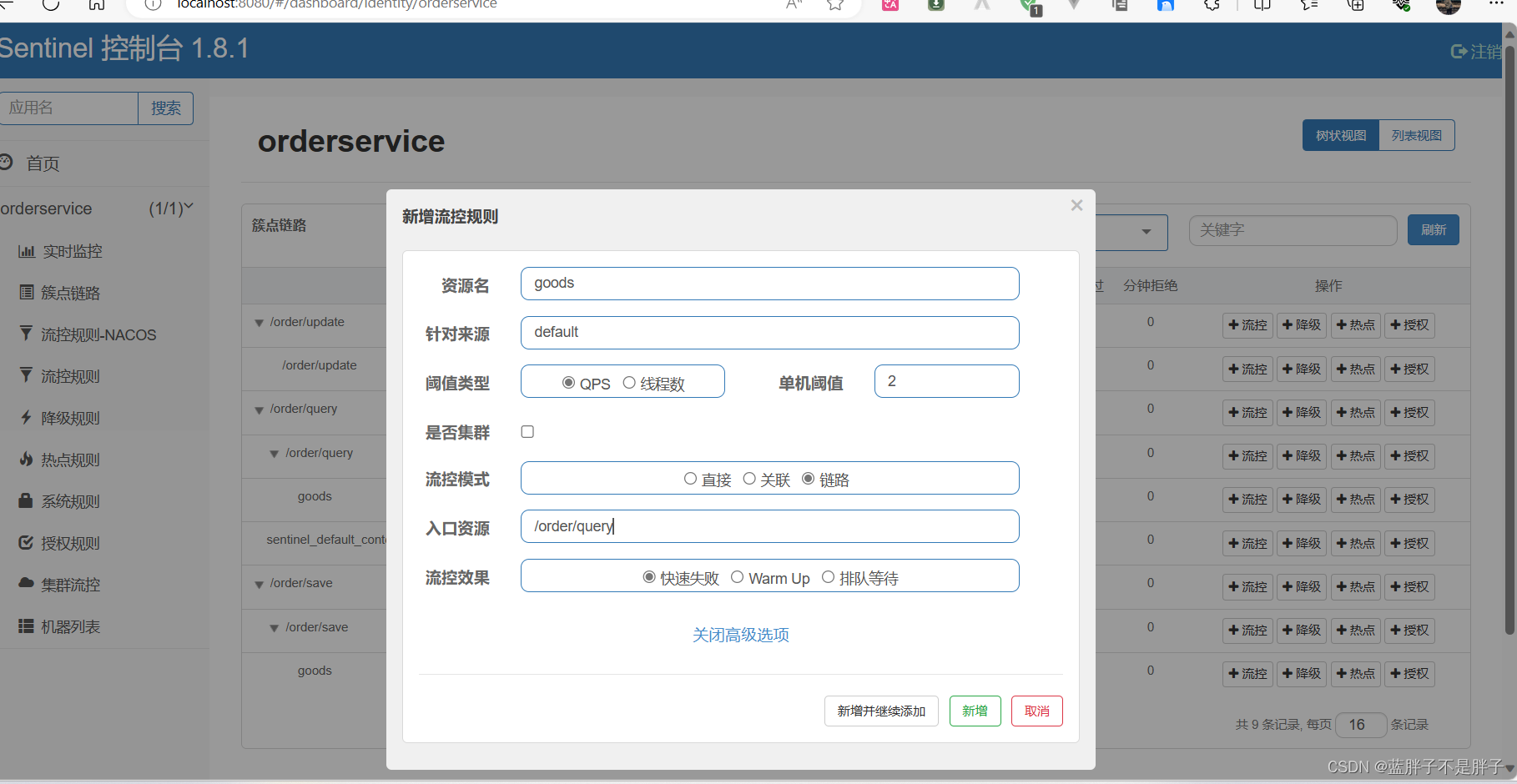Click the 搜索 button in sidebar
The width and height of the screenshot is (1517, 784).
coord(165,108)
